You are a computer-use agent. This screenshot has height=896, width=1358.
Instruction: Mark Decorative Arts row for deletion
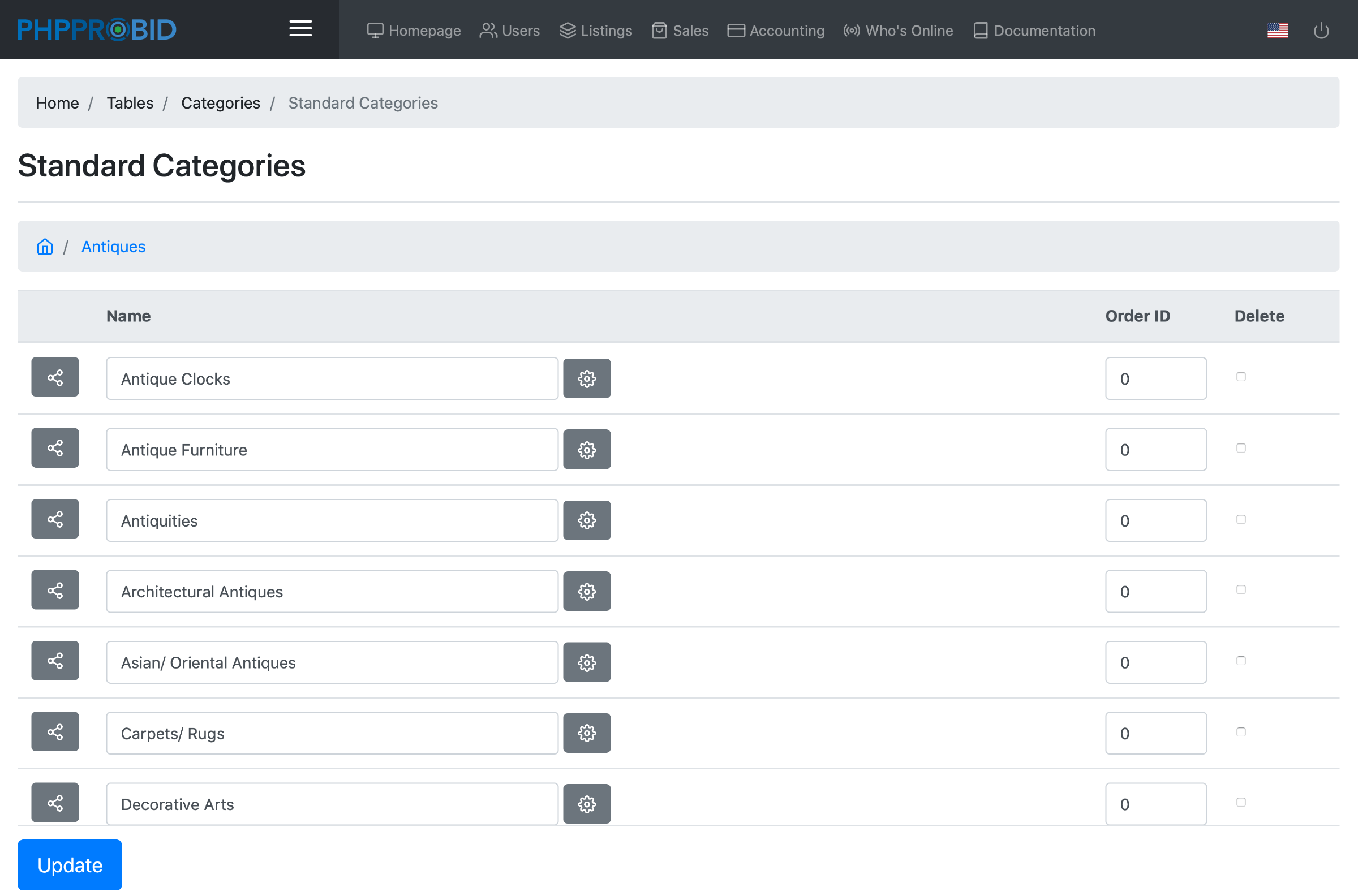click(1241, 802)
